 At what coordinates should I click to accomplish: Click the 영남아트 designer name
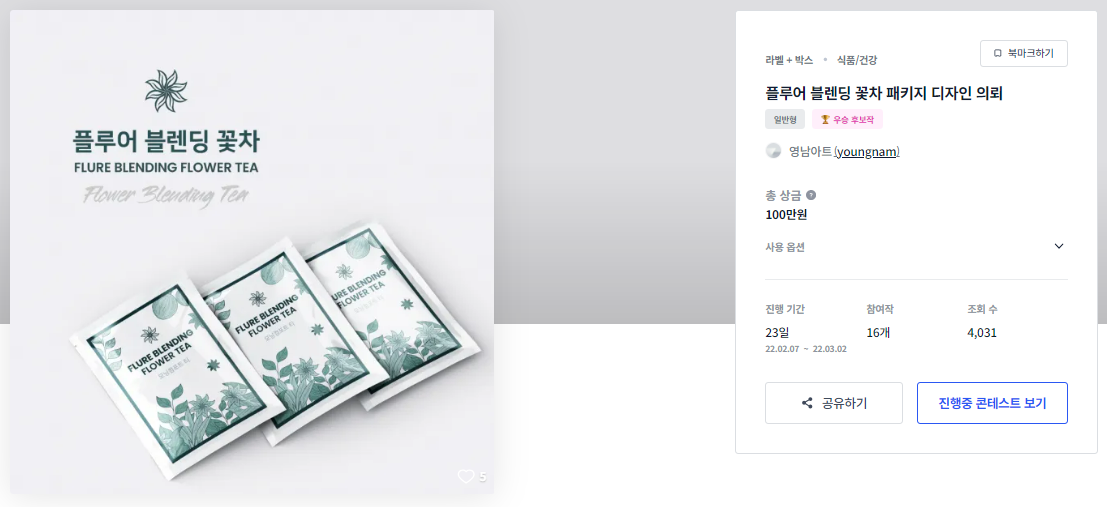tap(810, 152)
